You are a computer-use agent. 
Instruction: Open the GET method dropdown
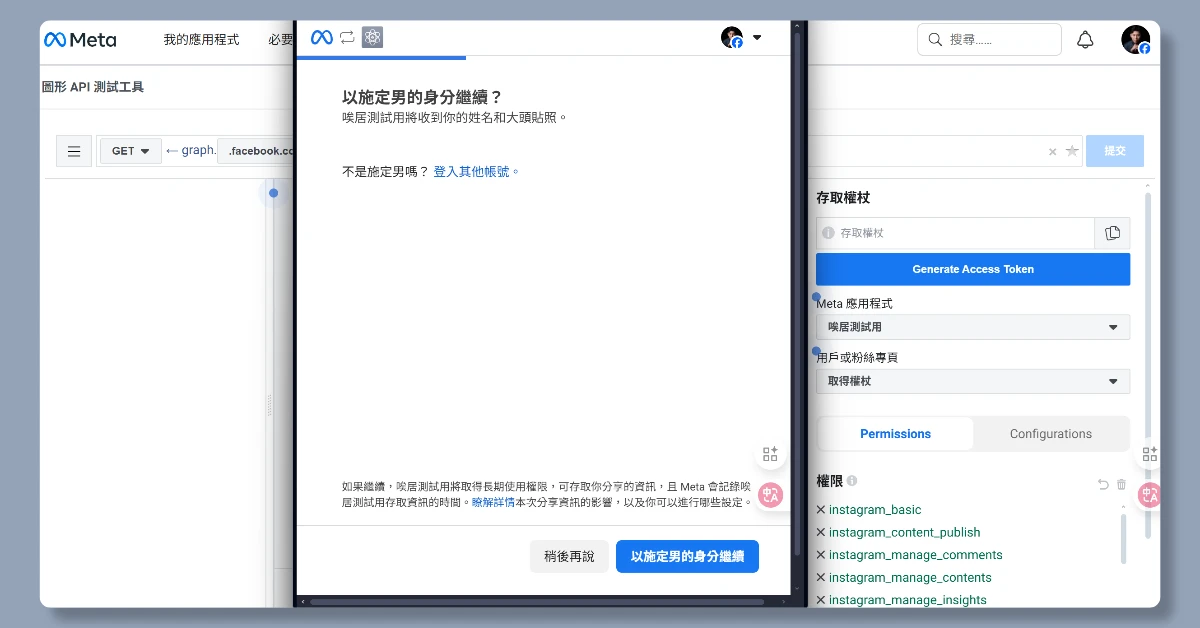131,151
